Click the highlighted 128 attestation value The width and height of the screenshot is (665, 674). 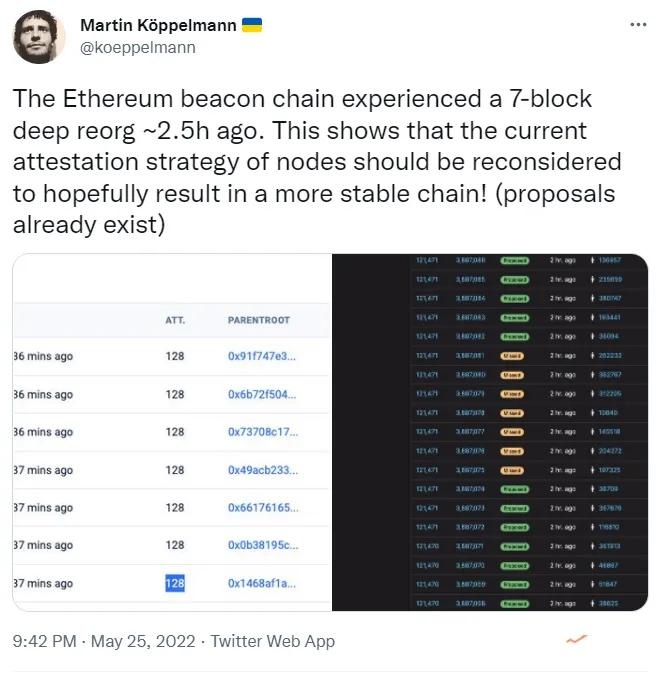(x=175, y=583)
